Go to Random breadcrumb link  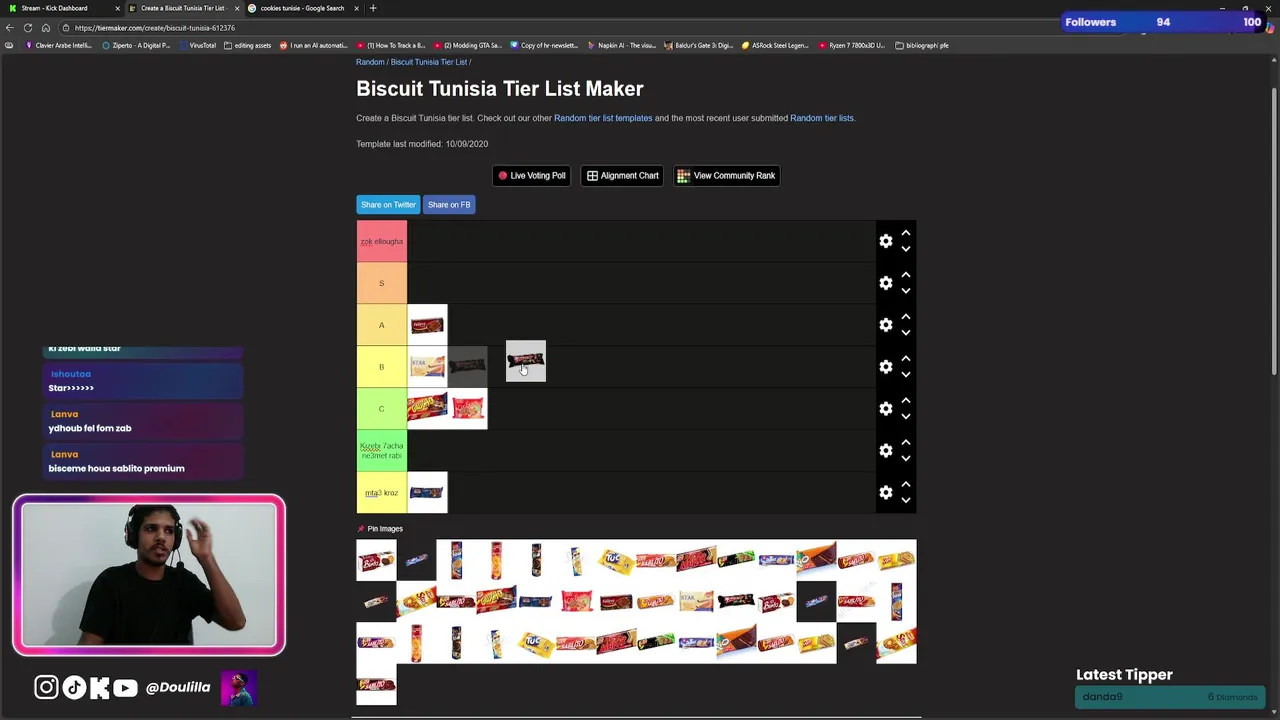370,62
